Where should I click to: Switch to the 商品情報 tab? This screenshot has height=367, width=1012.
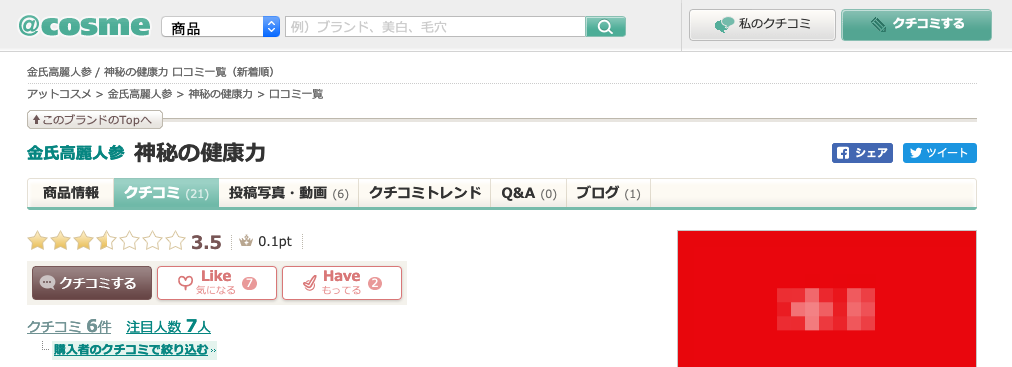click(x=71, y=193)
